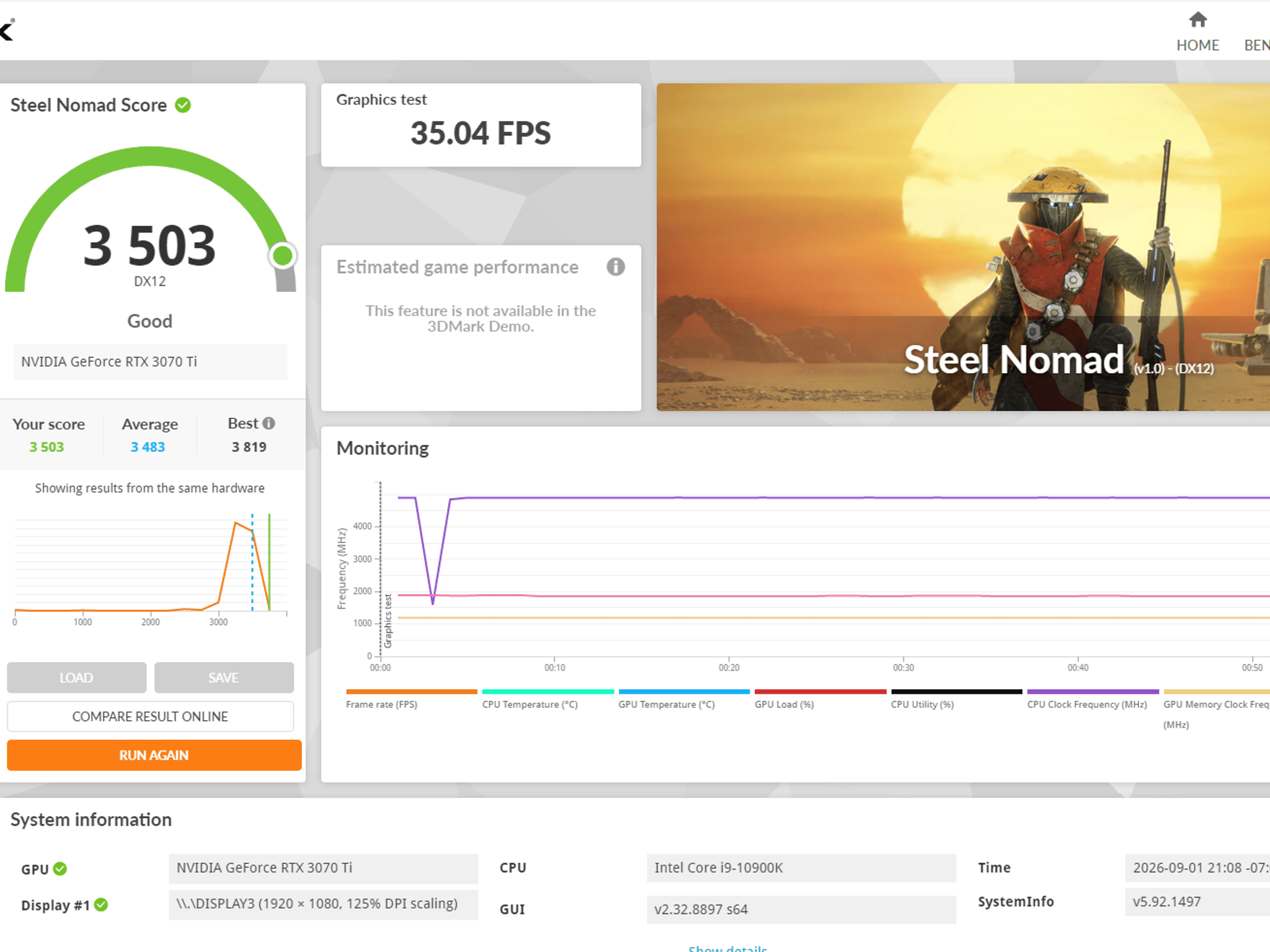Click the Best score 3 819 value
Screen dimensions: 1270x952
[x=249, y=447]
